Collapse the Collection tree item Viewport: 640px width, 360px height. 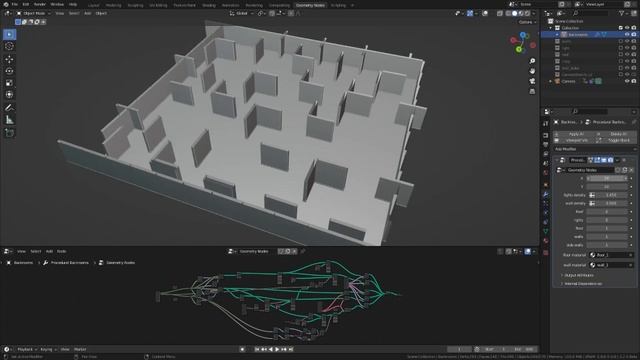pyautogui.click(x=551, y=28)
